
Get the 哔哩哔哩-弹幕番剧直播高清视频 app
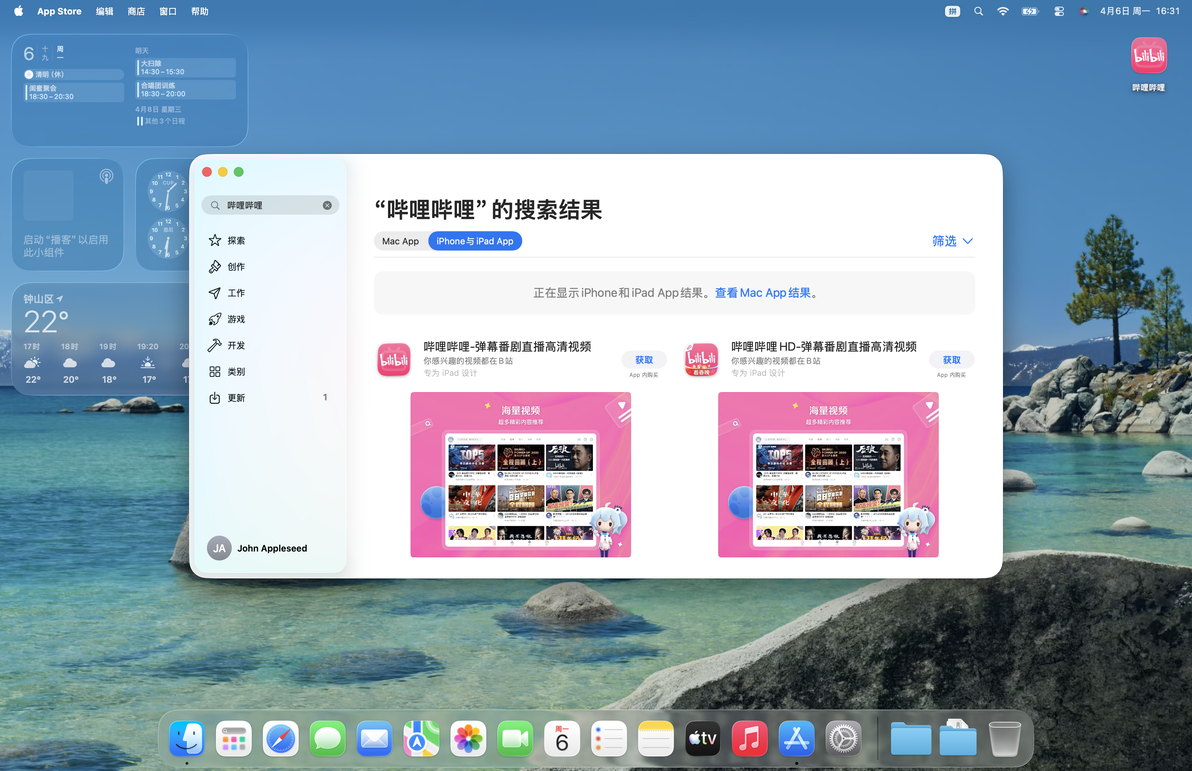point(644,360)
